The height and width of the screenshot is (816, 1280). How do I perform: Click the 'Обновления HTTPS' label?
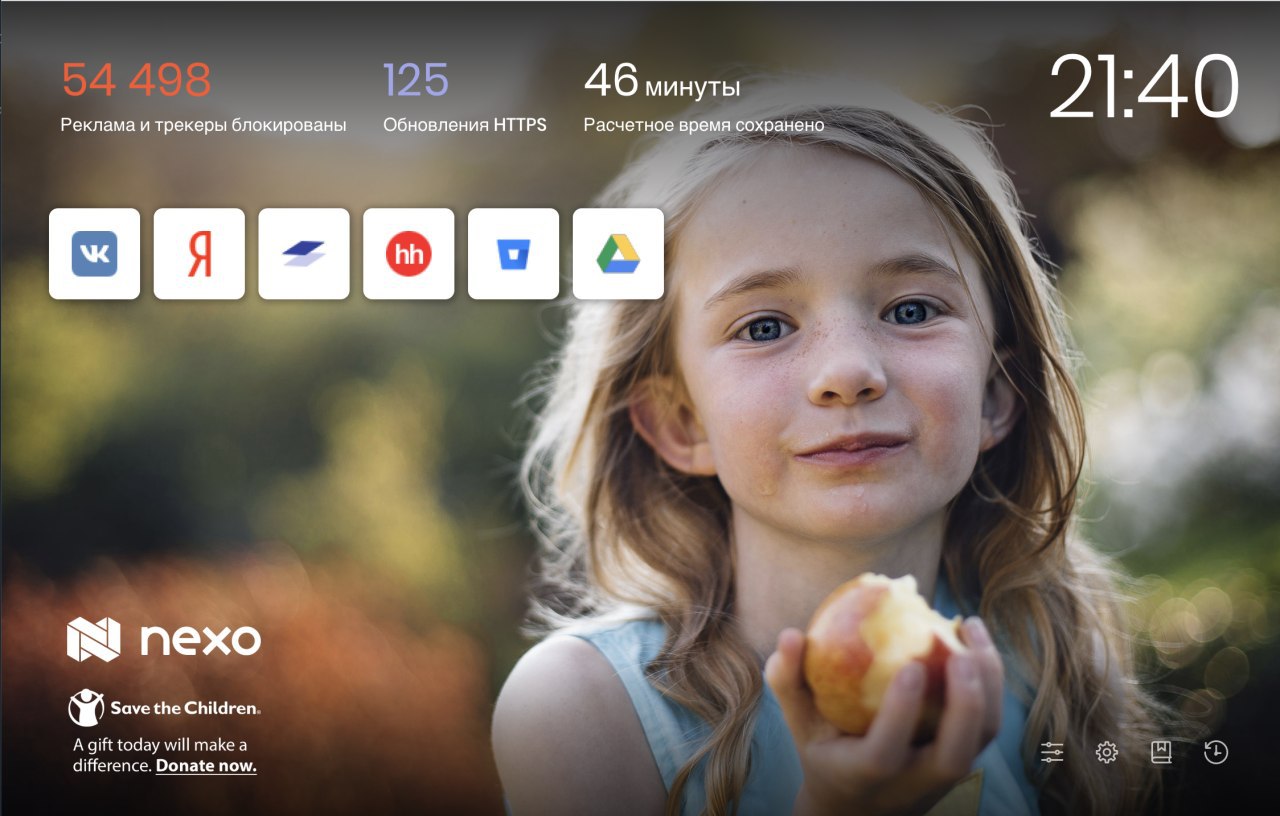(465, 125)
